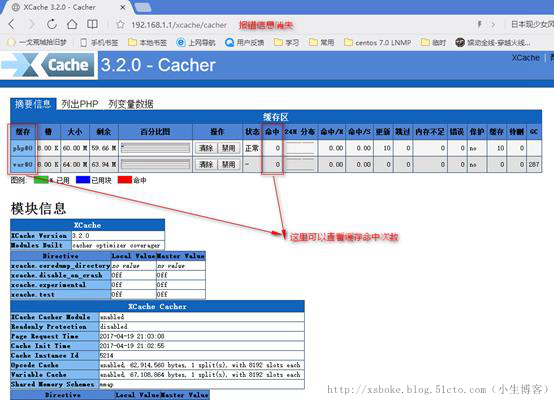Click the red 命中 legend swatch
The height and width of the screenshot is (400, 554).
125,180
